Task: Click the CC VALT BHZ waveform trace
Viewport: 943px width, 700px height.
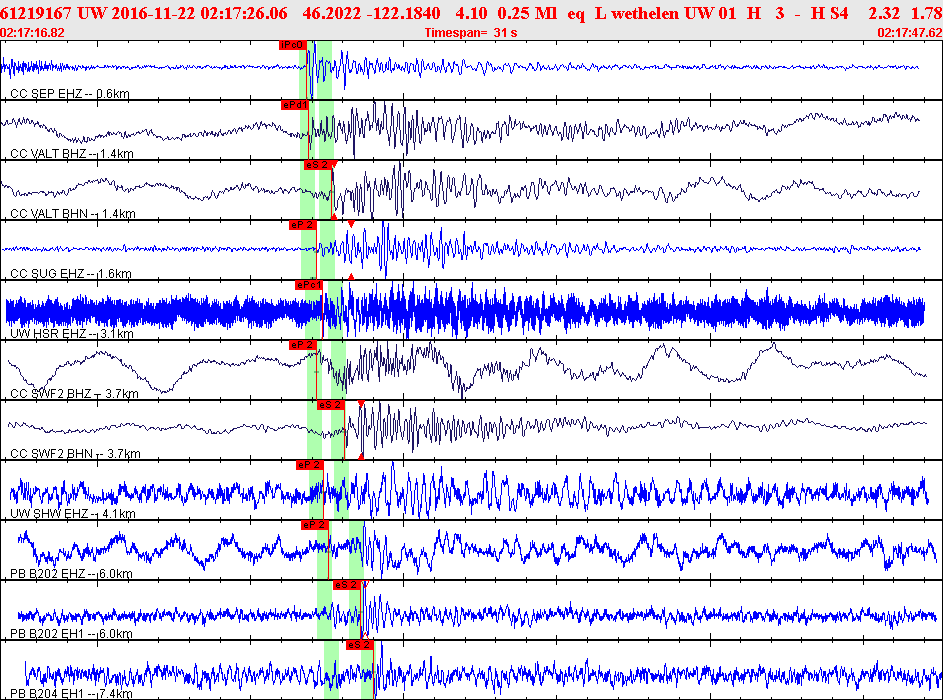Action: tap(460, 128)
